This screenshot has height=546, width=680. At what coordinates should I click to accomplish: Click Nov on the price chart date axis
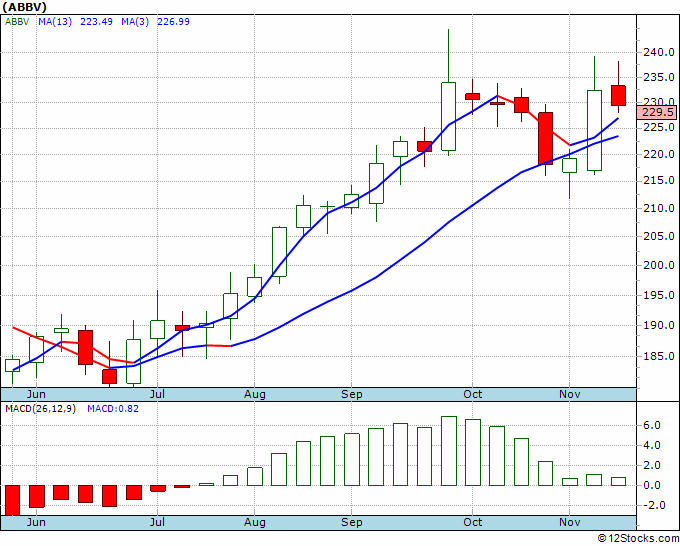(570, 394)
